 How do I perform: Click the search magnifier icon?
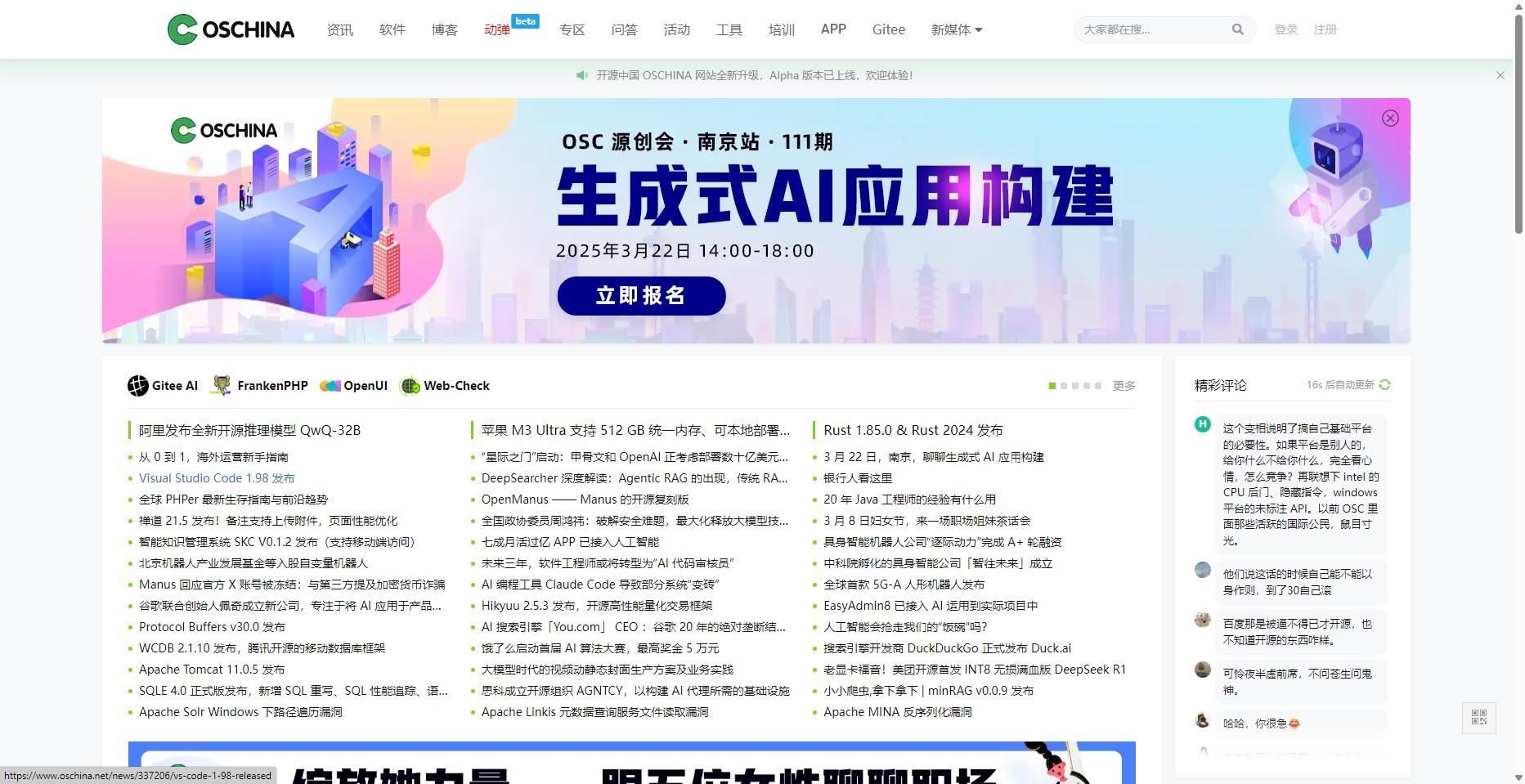[1237, 29]
